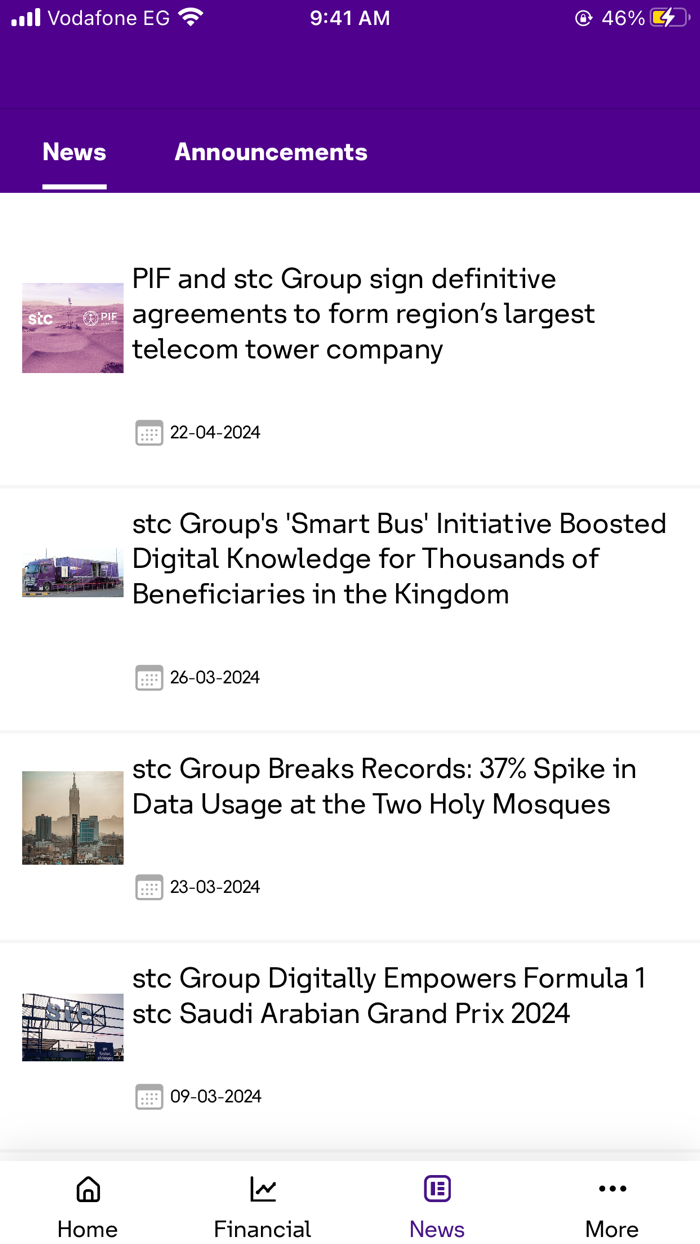The height and width of the screenshot is (1244, 700).
Task: Select the News tab at the top
Action: [74, 152]
